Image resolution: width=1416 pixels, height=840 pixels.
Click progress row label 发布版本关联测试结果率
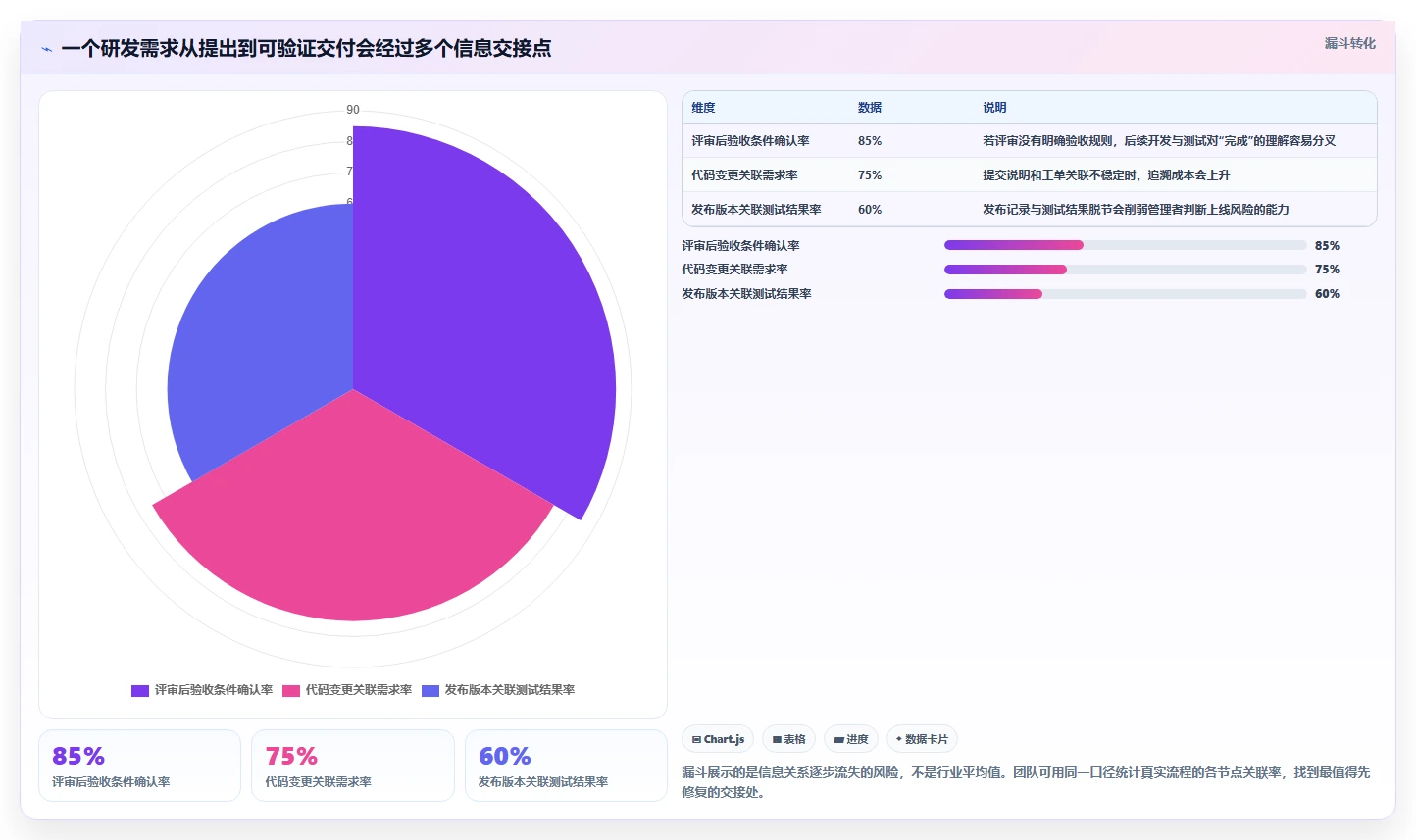(746, 294)
